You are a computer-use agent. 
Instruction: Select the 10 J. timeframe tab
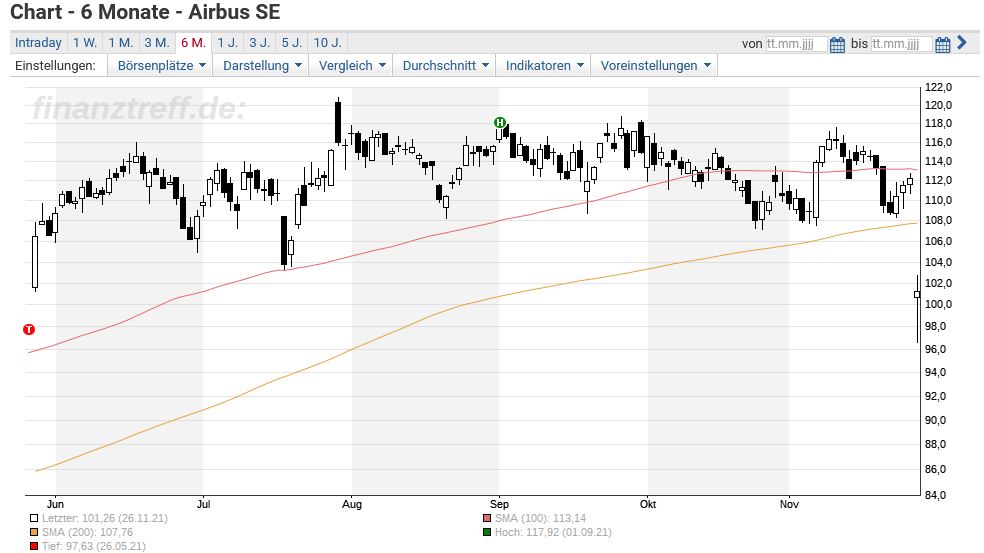(328, 43)
